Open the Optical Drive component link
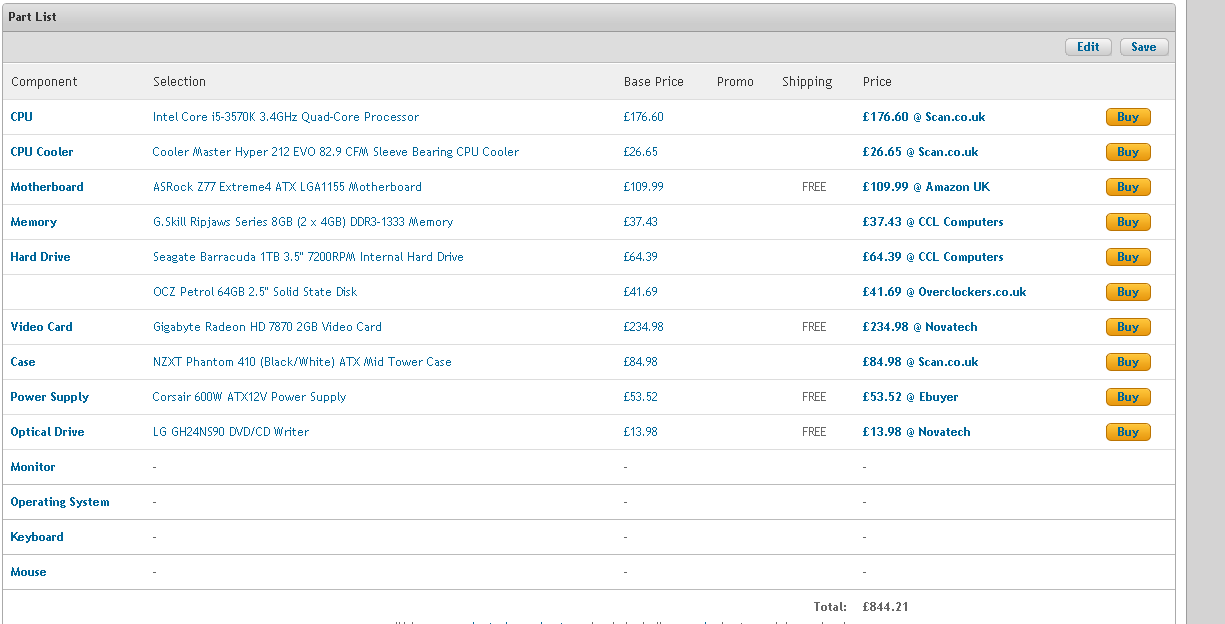 (x=47, y=432)
